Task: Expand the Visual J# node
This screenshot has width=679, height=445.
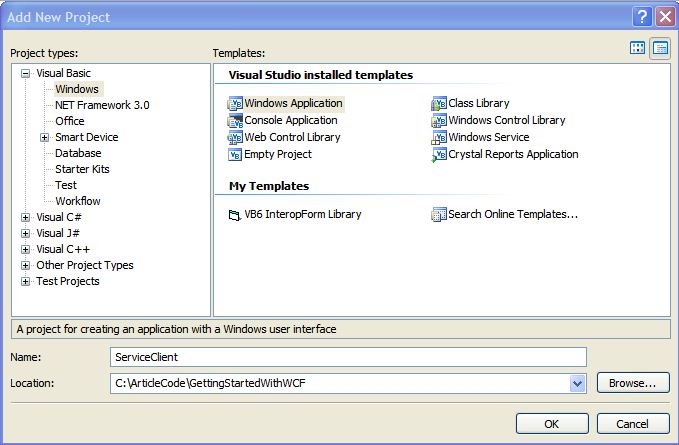Action: tap(26, 234)
